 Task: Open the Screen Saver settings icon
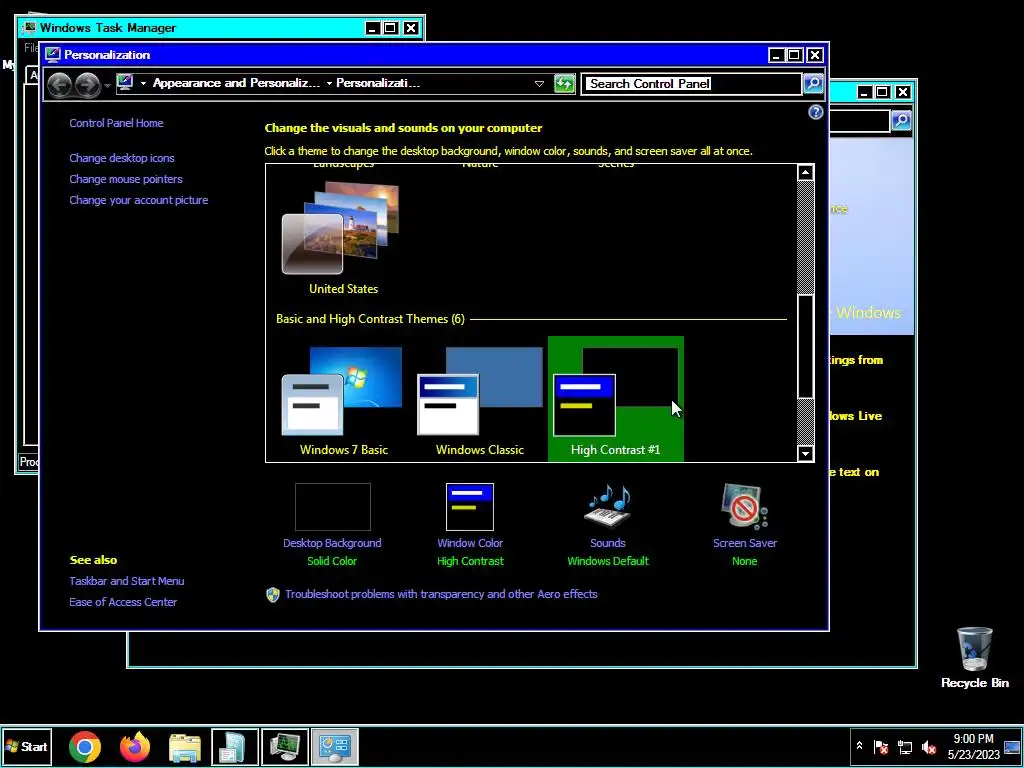744,506
